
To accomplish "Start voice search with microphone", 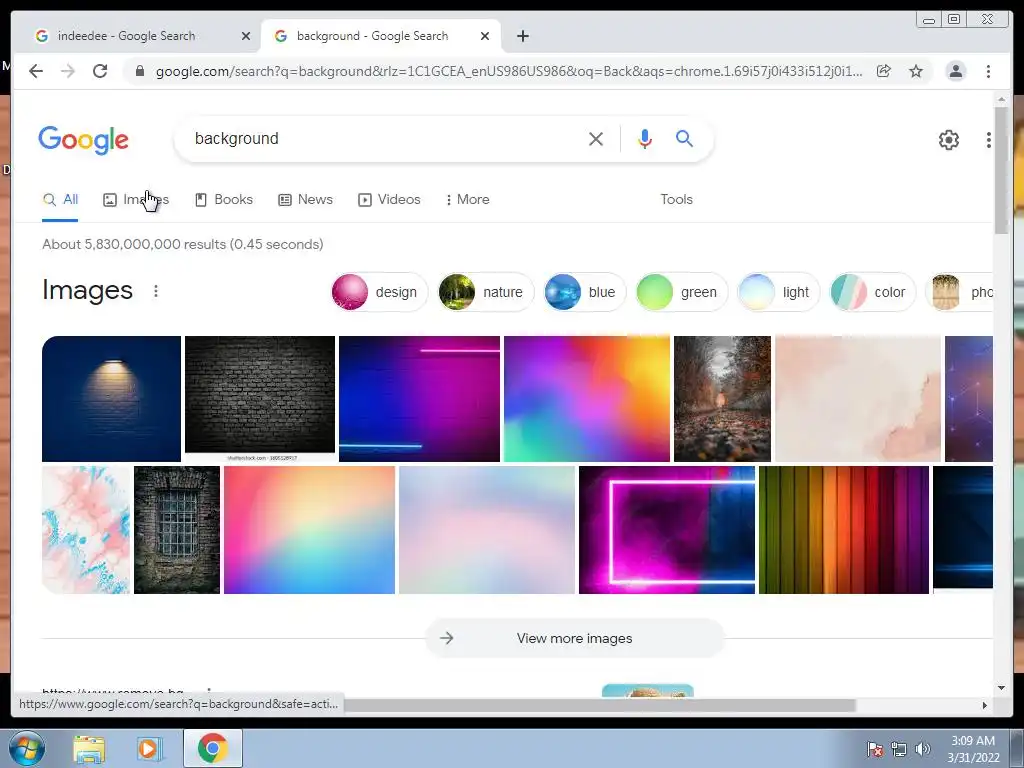I will (x=645, y=139).
